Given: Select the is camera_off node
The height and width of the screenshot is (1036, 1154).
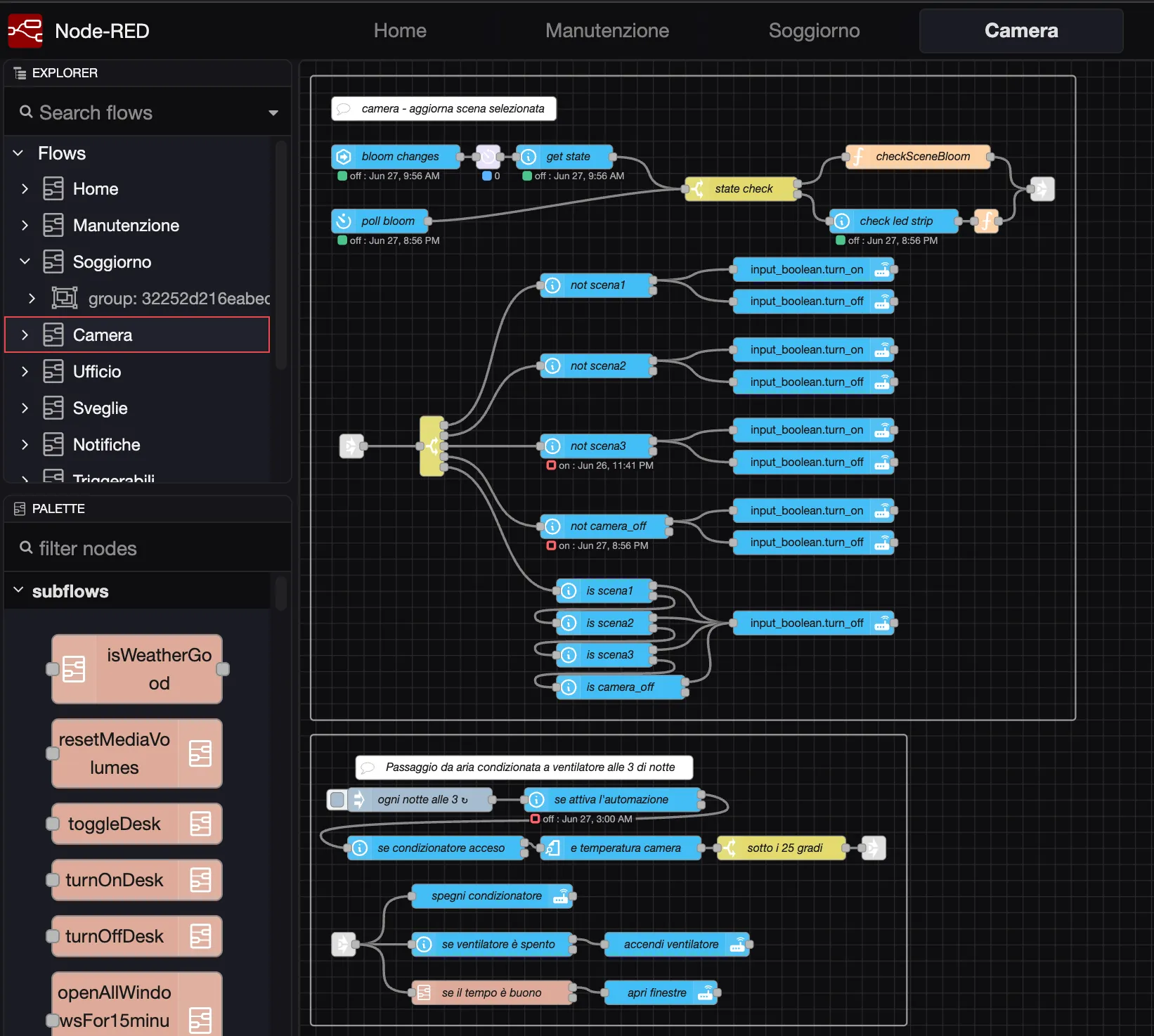Looking at the screenshot, I should 621,687.
